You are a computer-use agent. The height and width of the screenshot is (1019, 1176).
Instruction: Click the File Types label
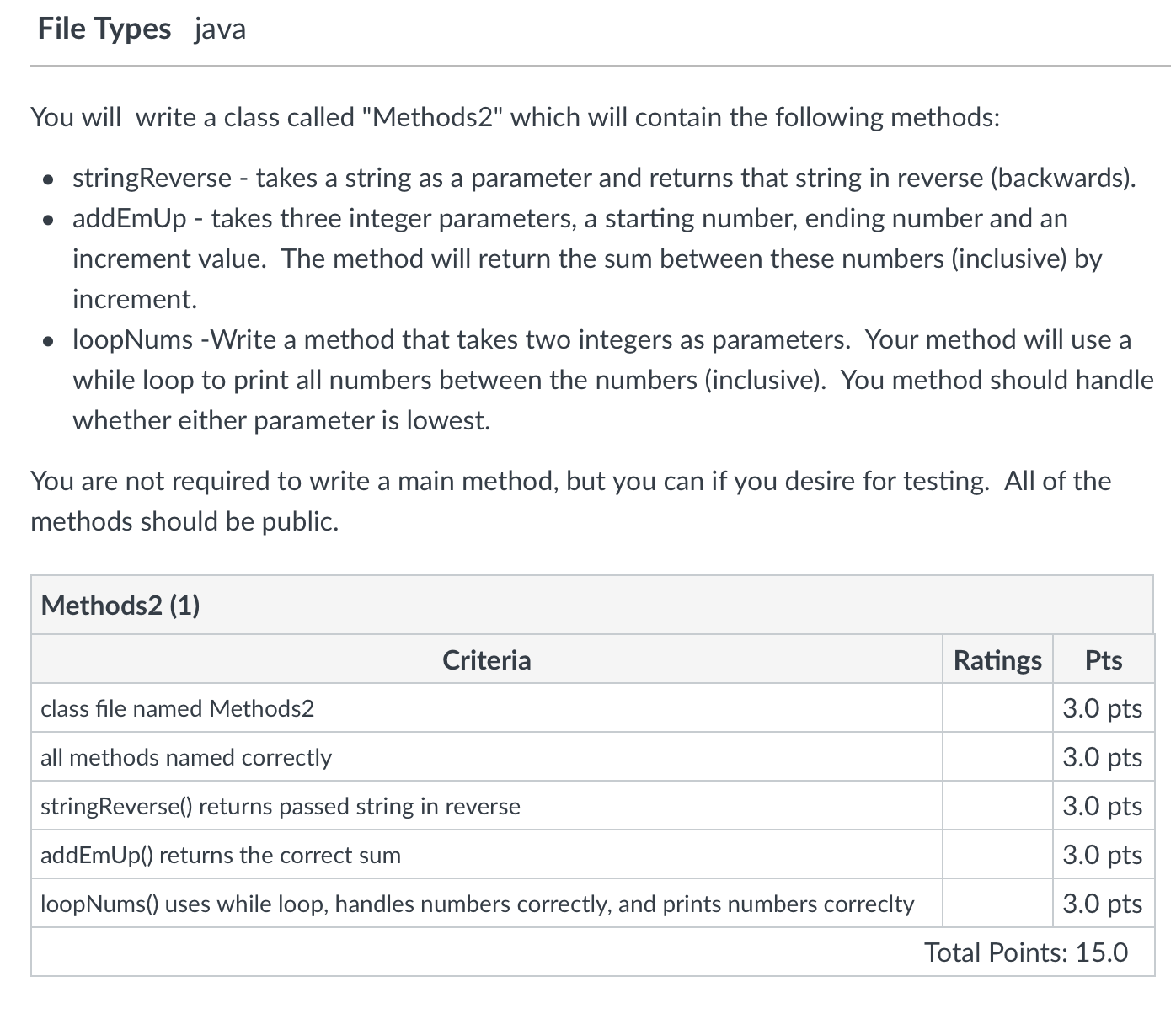point(104,29)
